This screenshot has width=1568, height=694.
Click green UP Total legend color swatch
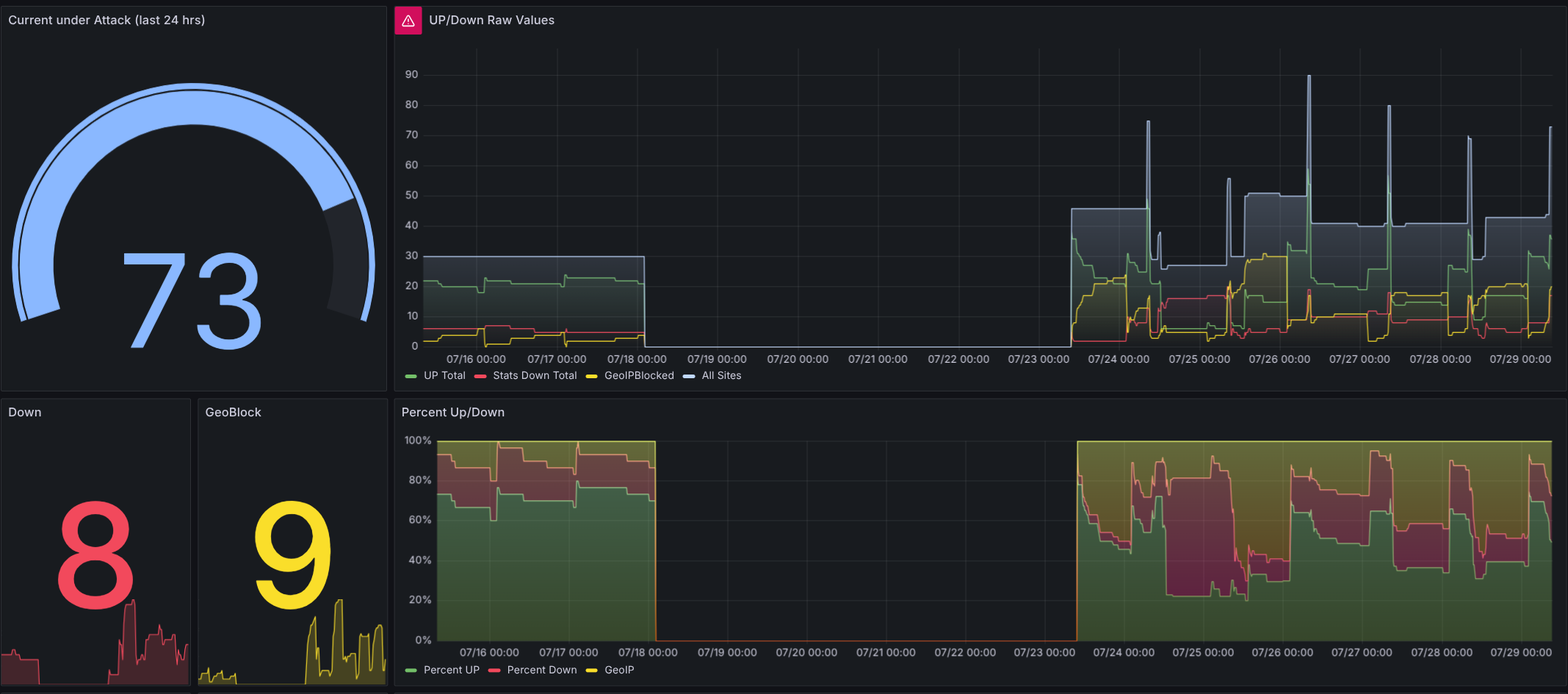click(x=411, y=376)
